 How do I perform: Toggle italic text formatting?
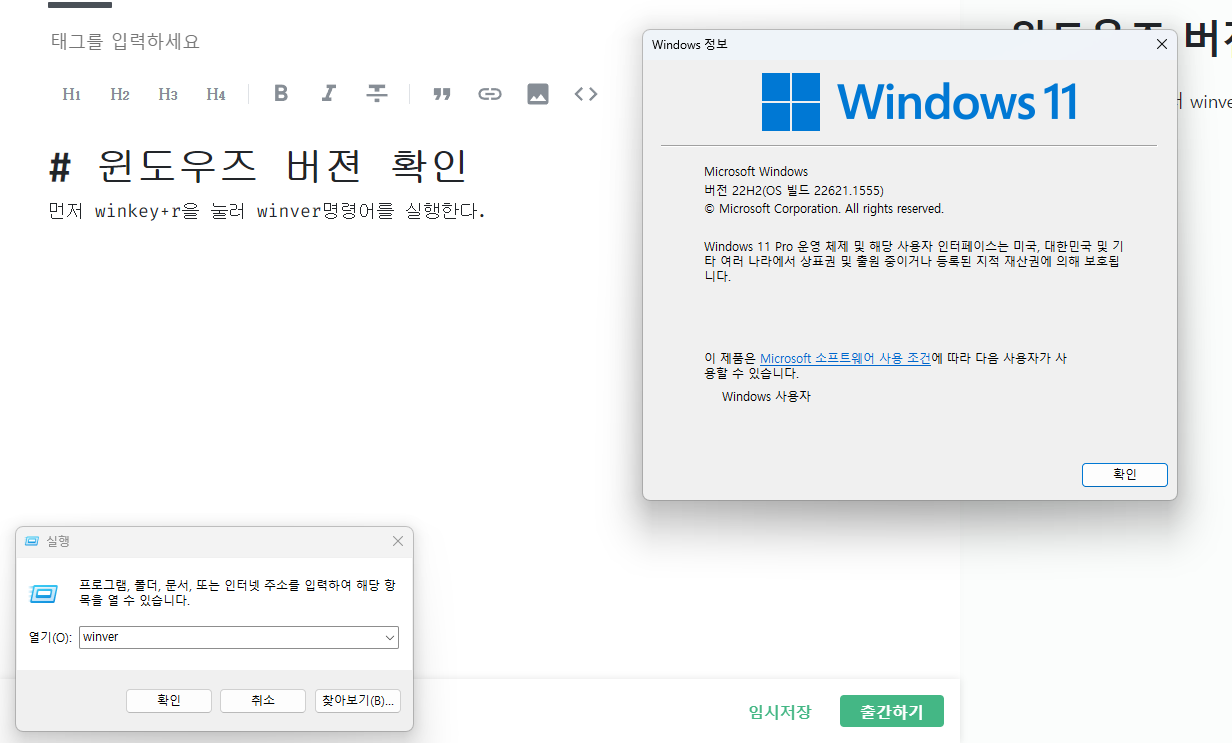point(328,93)
